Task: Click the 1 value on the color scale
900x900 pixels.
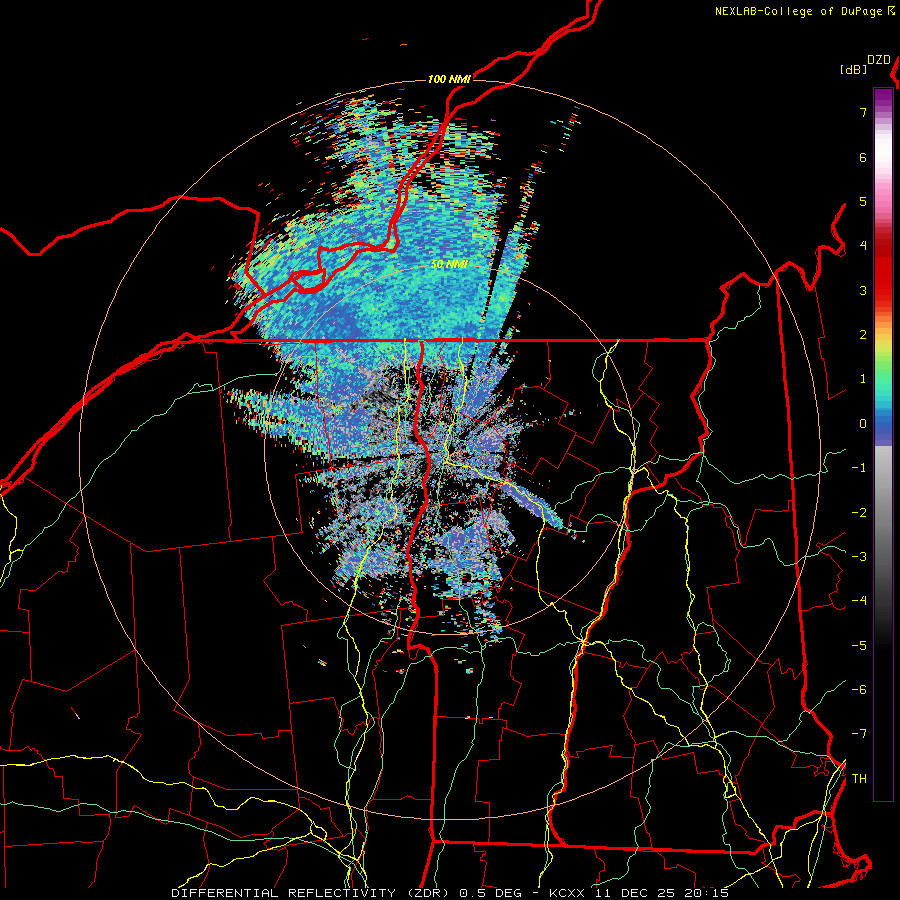Action: pos(863,379)
